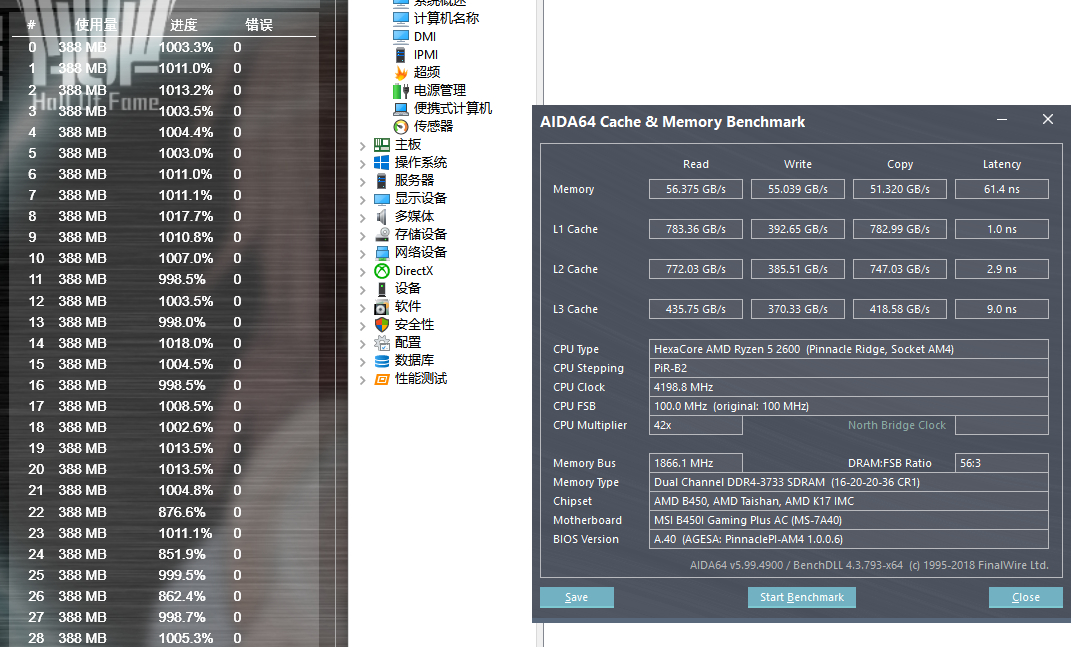Expand the 服务器 tree node
Image resolution: width=1086 pixels, height=647 pixels.
coord(362,181)
